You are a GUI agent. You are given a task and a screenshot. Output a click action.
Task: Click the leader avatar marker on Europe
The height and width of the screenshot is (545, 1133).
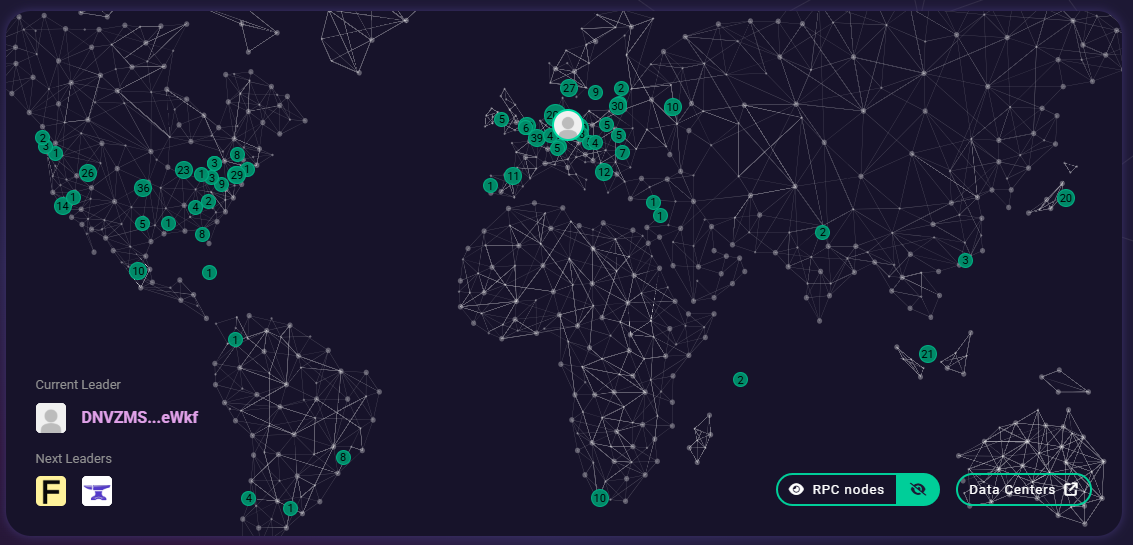tap(568, 125)
